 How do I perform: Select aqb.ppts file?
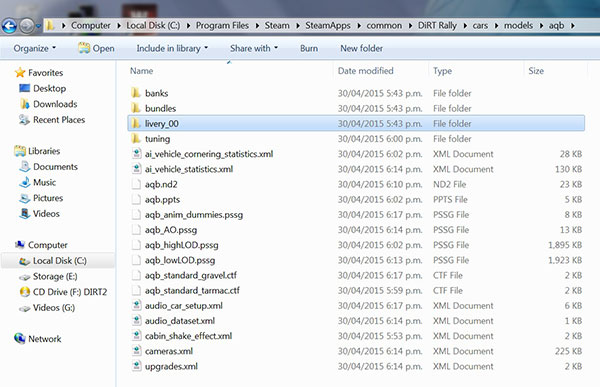356,199
